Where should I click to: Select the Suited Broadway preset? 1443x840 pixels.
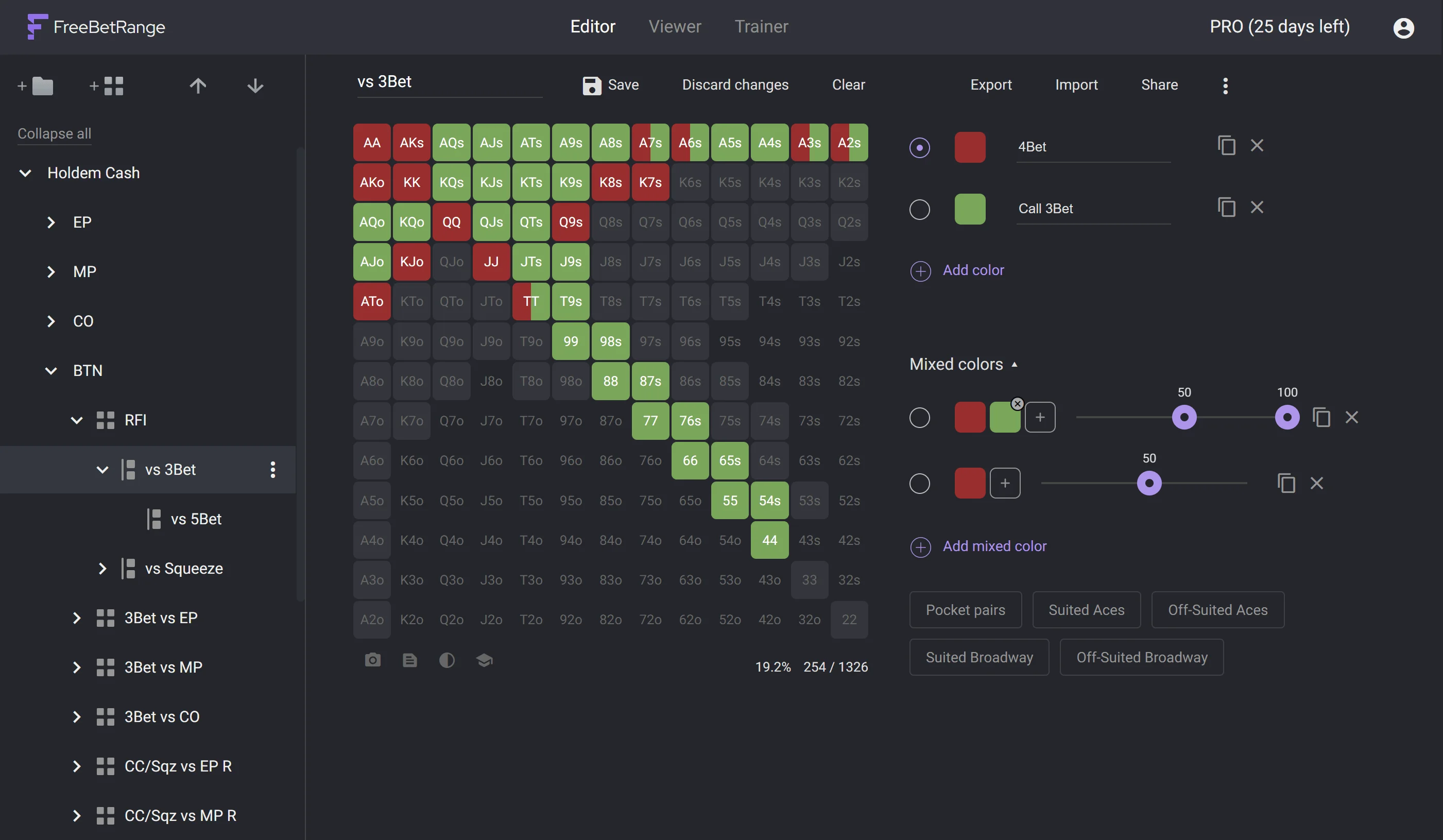pos(979,657)
